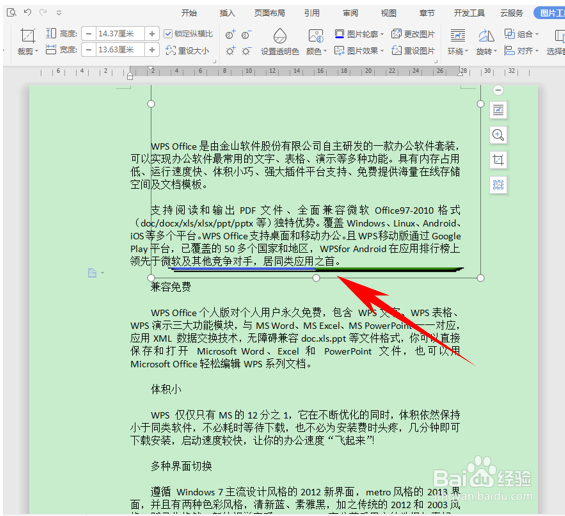Select the 裁剪 crop tool icon
Image resolution: width=565 pixels, height=516 pixels.
coord(27,36)
